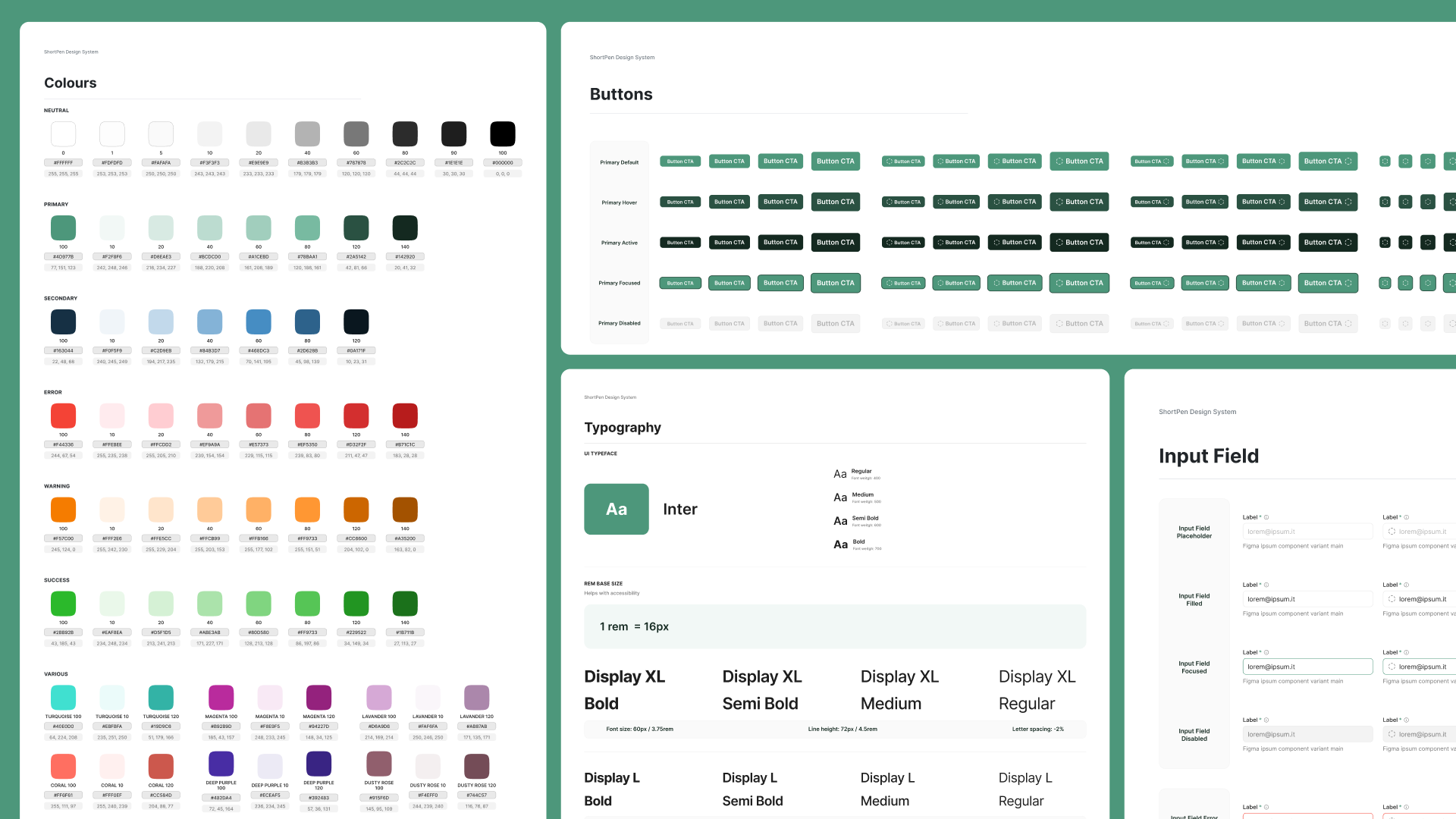Viewport: 1456px width, 819px height.
Task: Click info icon beside first Input Field Placeholder label
Action: (x=1266, y=517)
